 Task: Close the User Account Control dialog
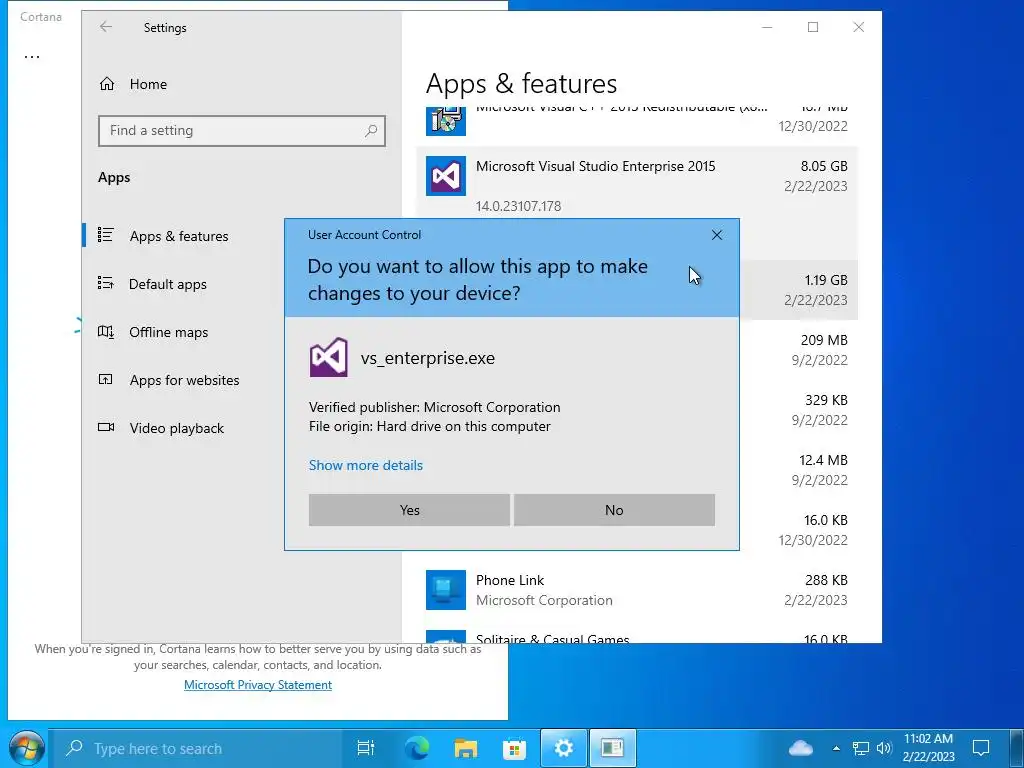click(x=716, y=235)
